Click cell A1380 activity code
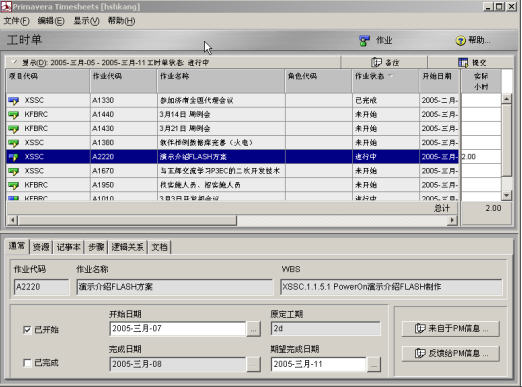Image resolution: width=522 pixels, height=387 pixels. click(123, 143)
